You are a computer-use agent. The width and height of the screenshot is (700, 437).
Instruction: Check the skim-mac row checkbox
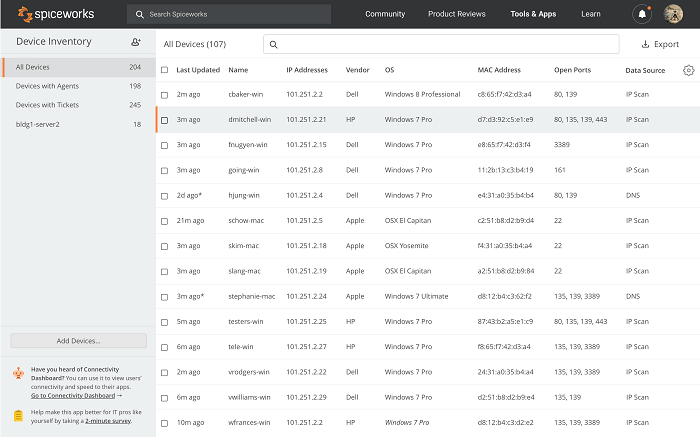click(164, 246)
